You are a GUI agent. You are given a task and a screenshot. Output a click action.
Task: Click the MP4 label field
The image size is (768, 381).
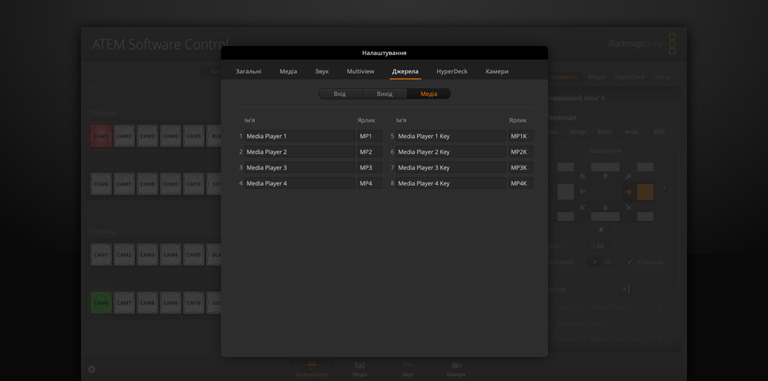coord(369,183)
